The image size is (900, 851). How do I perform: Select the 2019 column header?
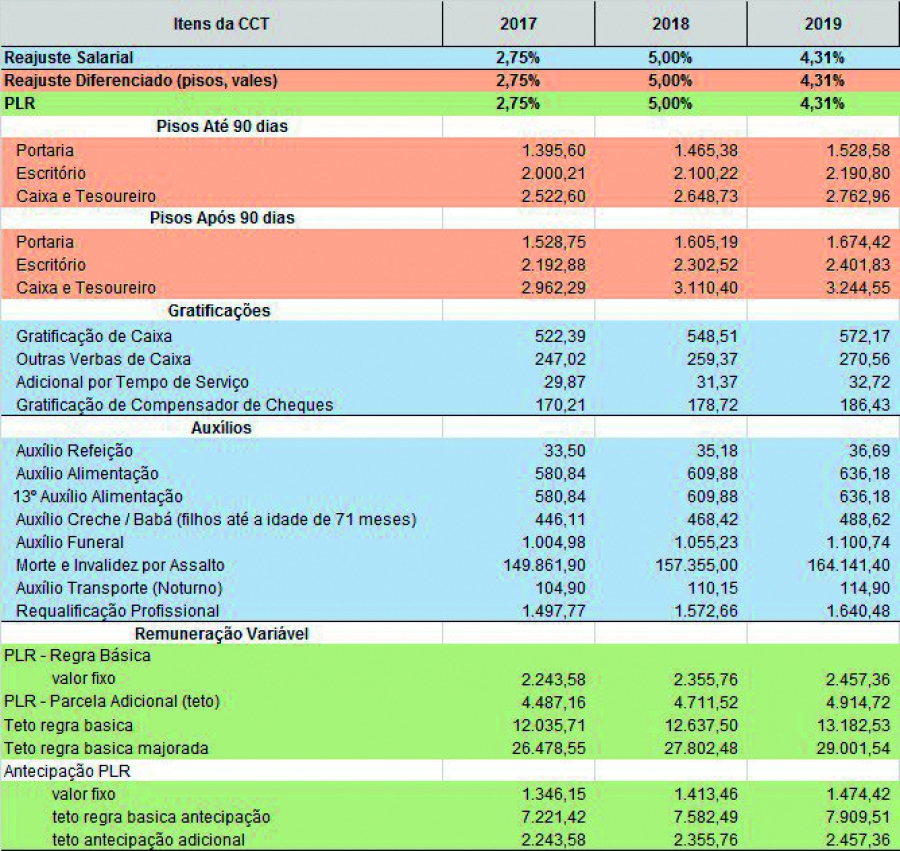point(823,24)
